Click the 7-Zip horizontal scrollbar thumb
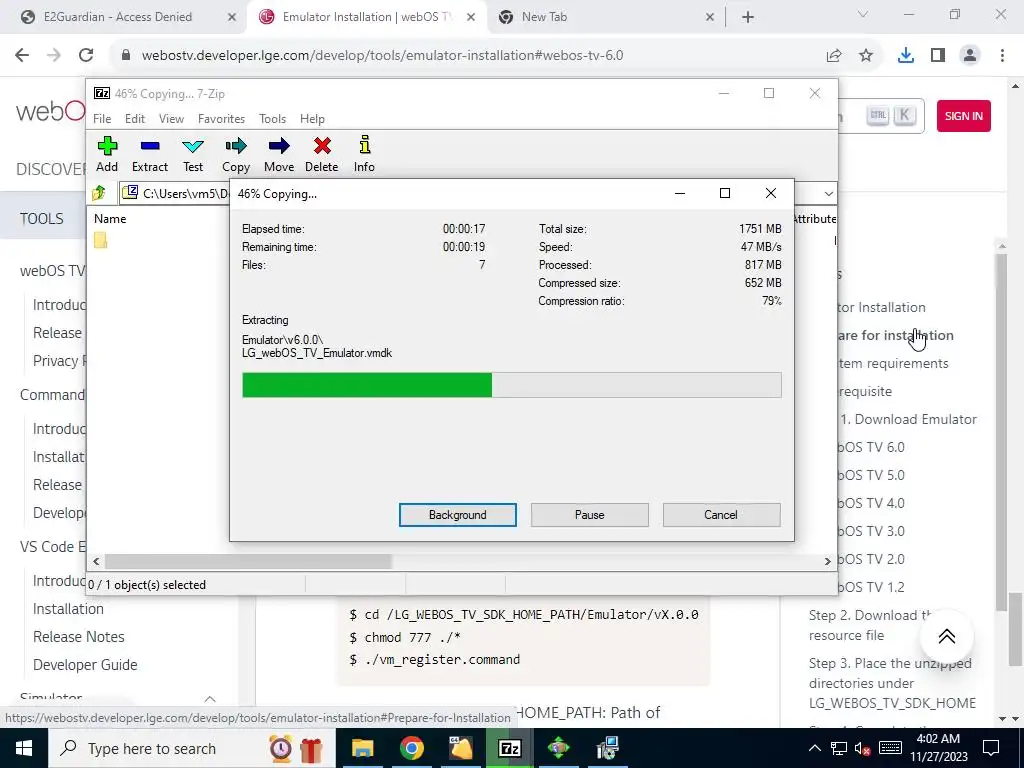The image size is (1024, 768). tap(248, 561)
